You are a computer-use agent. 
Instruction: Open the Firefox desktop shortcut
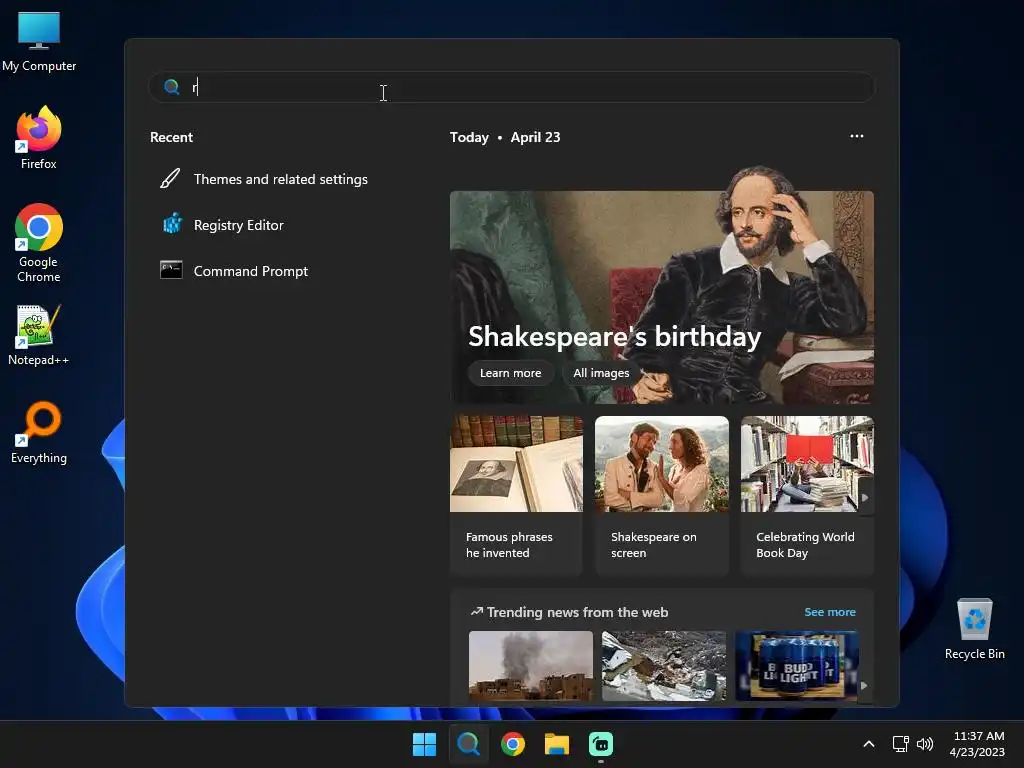(39, 138)
